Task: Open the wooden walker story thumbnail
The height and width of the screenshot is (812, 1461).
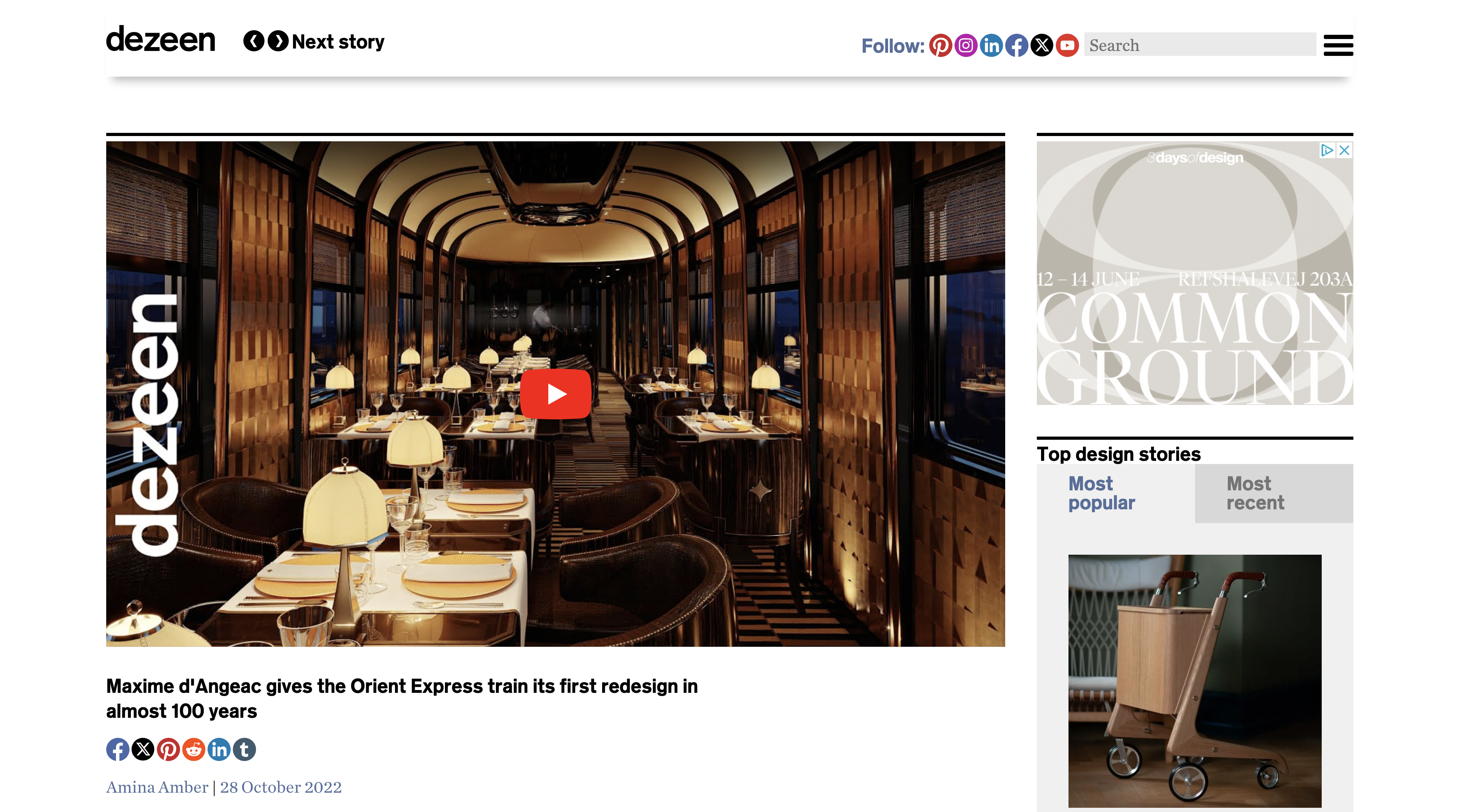Action: pyautogui.click(x=1194, y=681)
